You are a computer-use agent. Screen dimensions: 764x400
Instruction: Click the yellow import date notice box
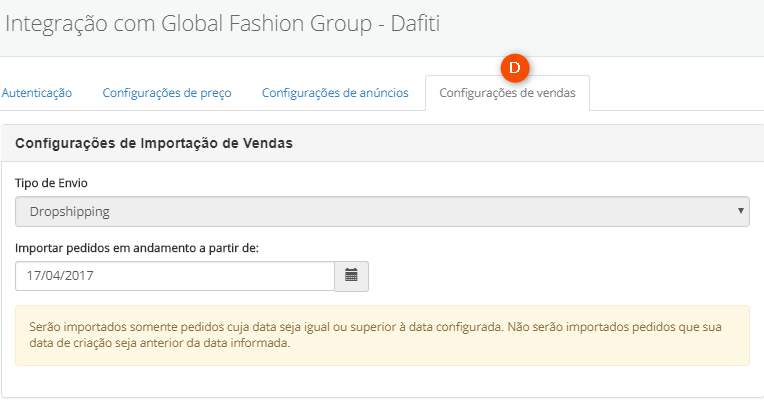[x=382, y=335]
